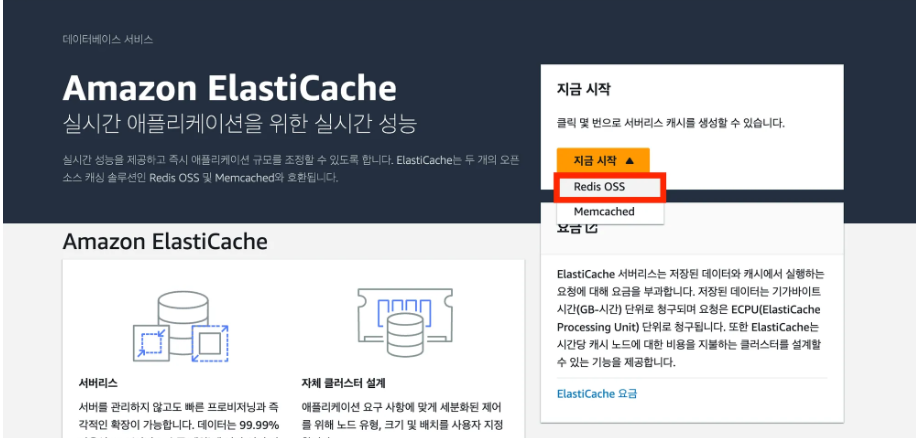Click the 데이터베이스 서비스 breadcrumb text

107,40
